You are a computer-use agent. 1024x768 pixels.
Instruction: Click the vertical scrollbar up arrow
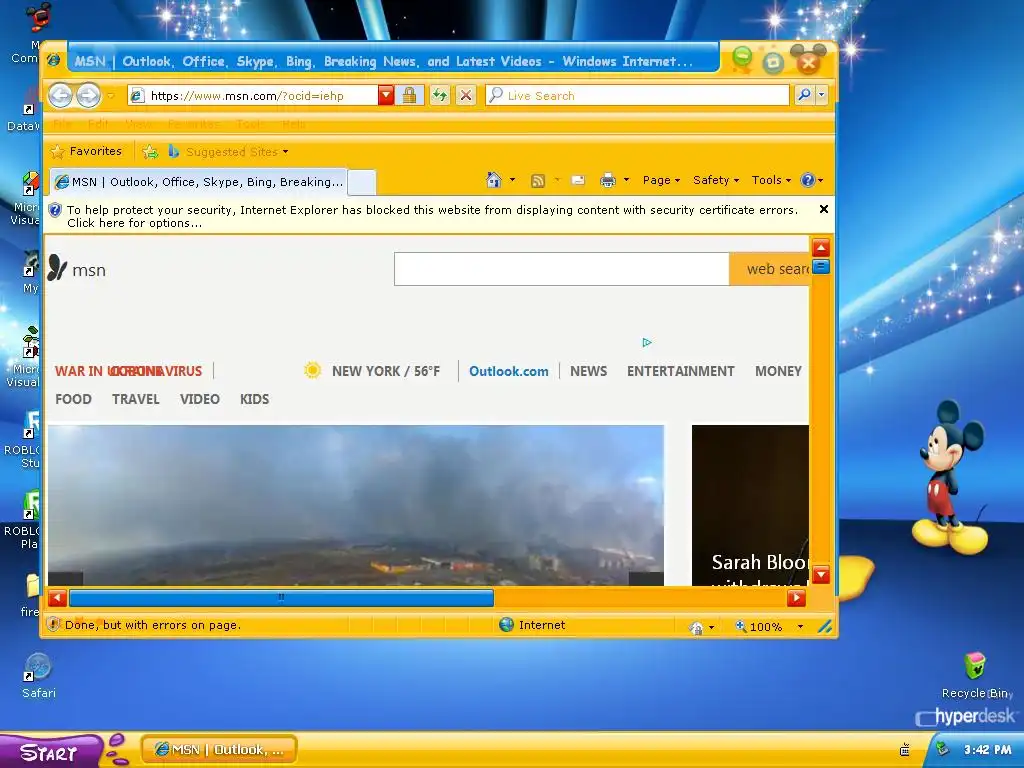pyautogui.click(x=821, y=248)
